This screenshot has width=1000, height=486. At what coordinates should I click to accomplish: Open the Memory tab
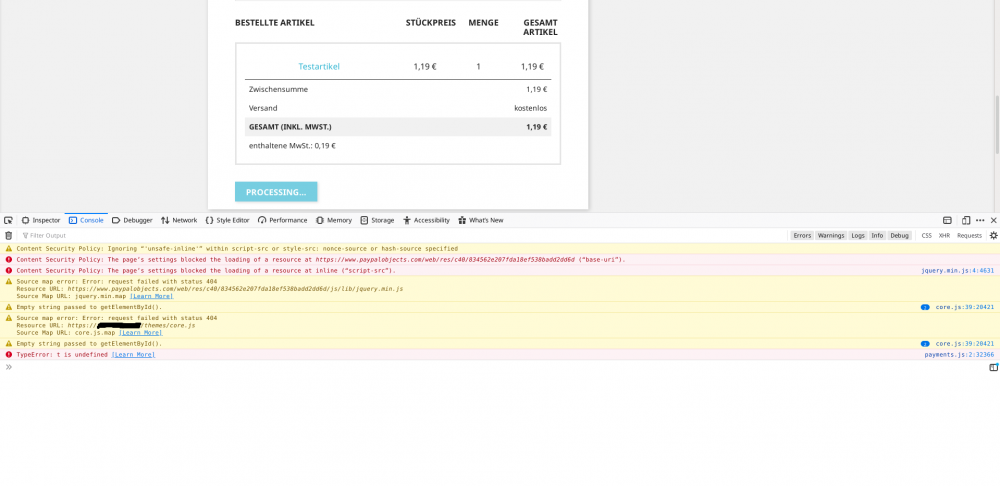click(x=334, y=220)
